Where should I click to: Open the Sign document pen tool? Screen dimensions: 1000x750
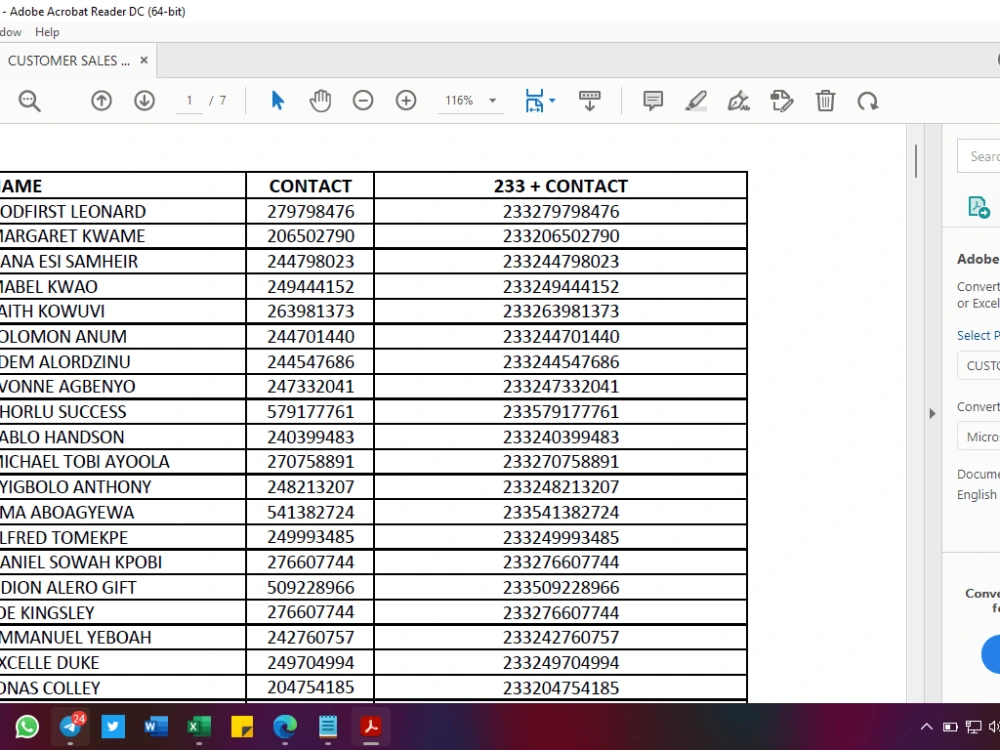[x=739, y=101]
